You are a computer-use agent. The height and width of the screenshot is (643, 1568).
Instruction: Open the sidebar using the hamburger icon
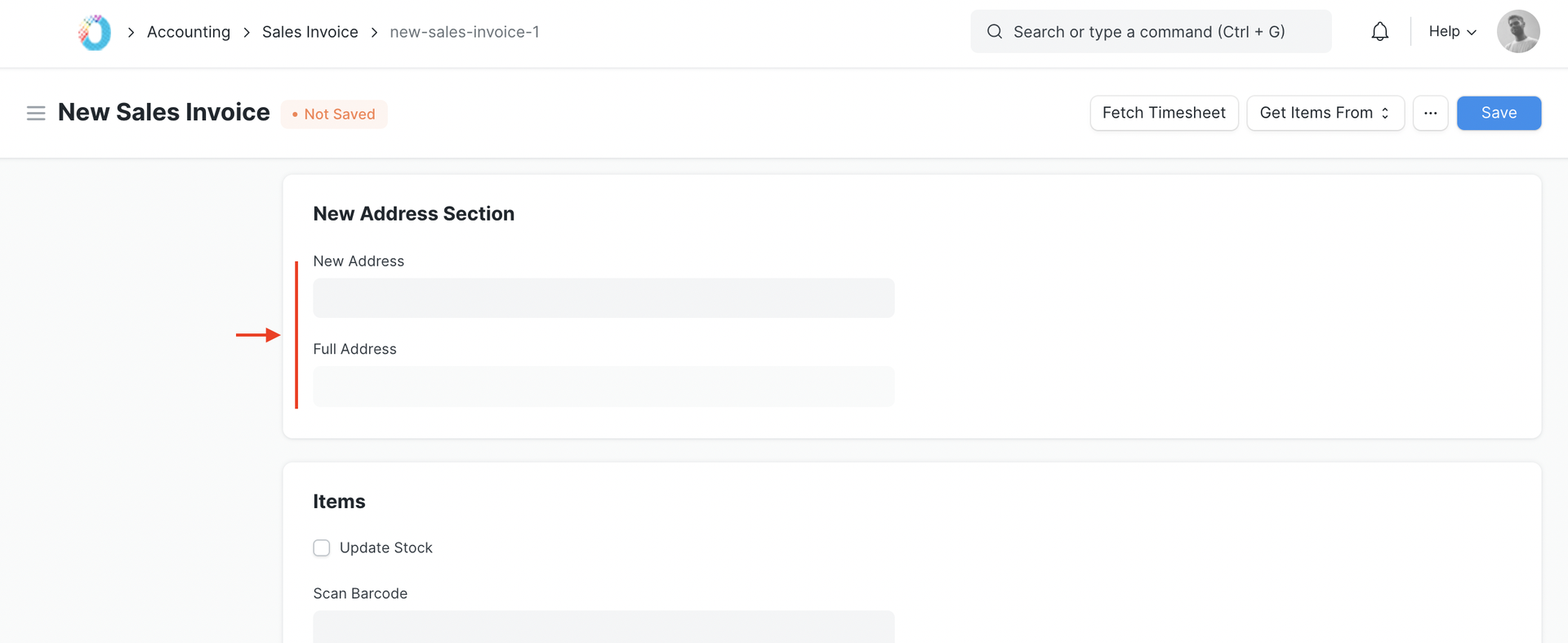point(36,113)
